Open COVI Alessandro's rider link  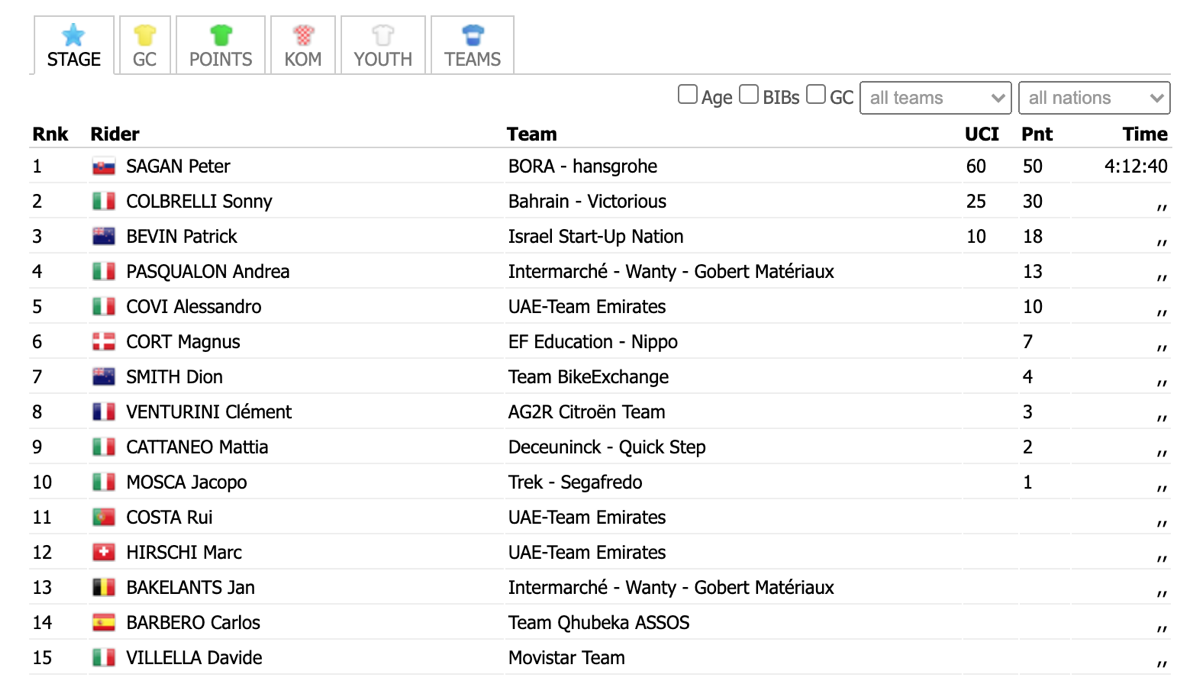(194, 306)
